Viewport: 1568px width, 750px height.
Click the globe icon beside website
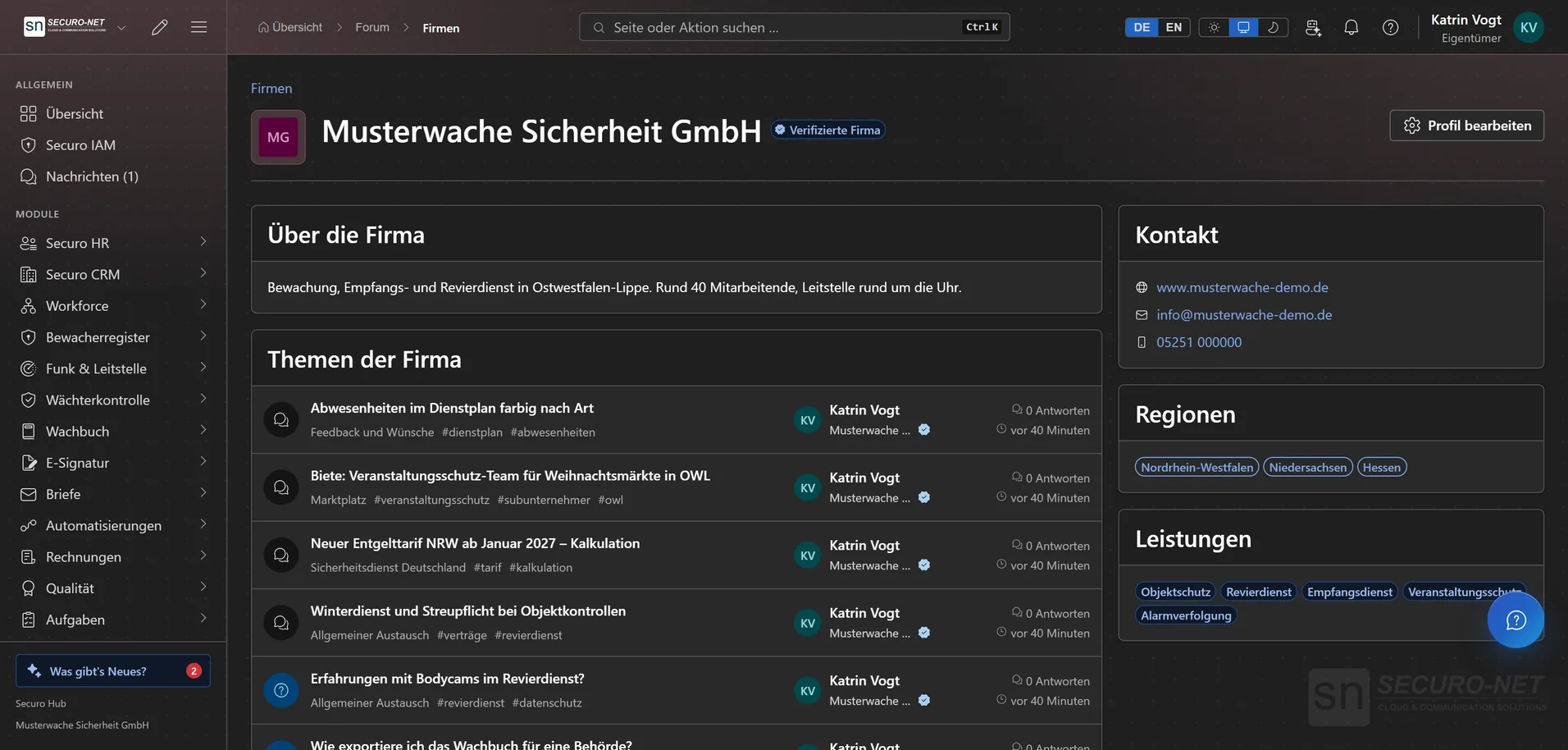[1142, 287]
